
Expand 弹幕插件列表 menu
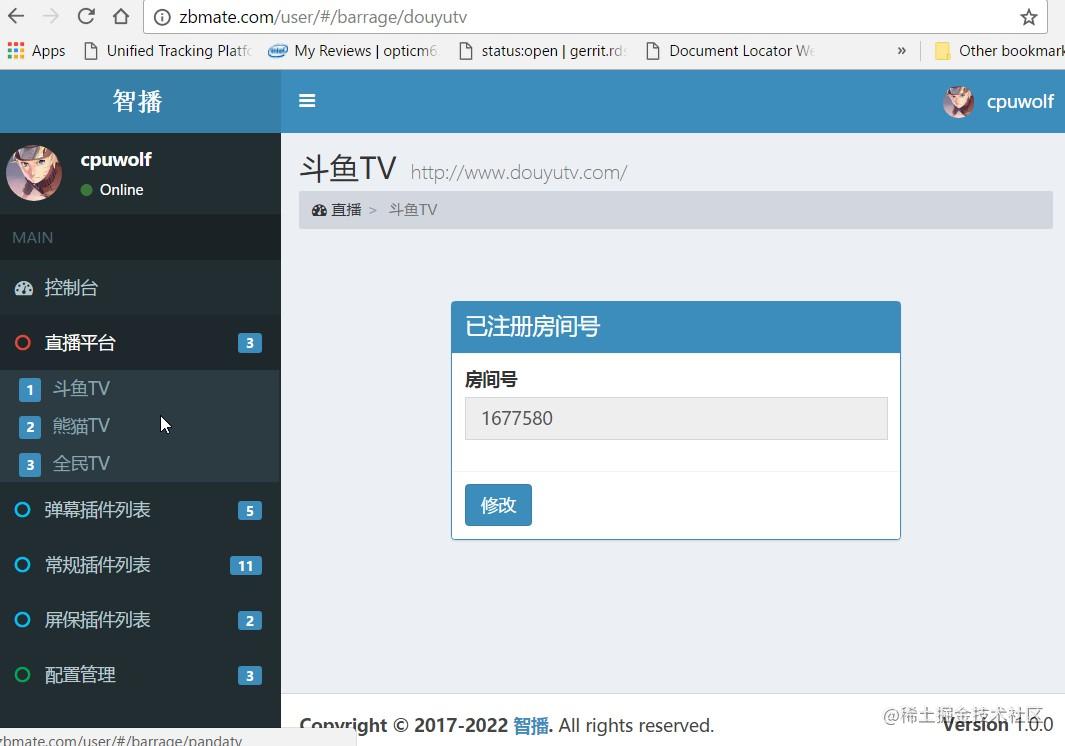coord(141,510)
